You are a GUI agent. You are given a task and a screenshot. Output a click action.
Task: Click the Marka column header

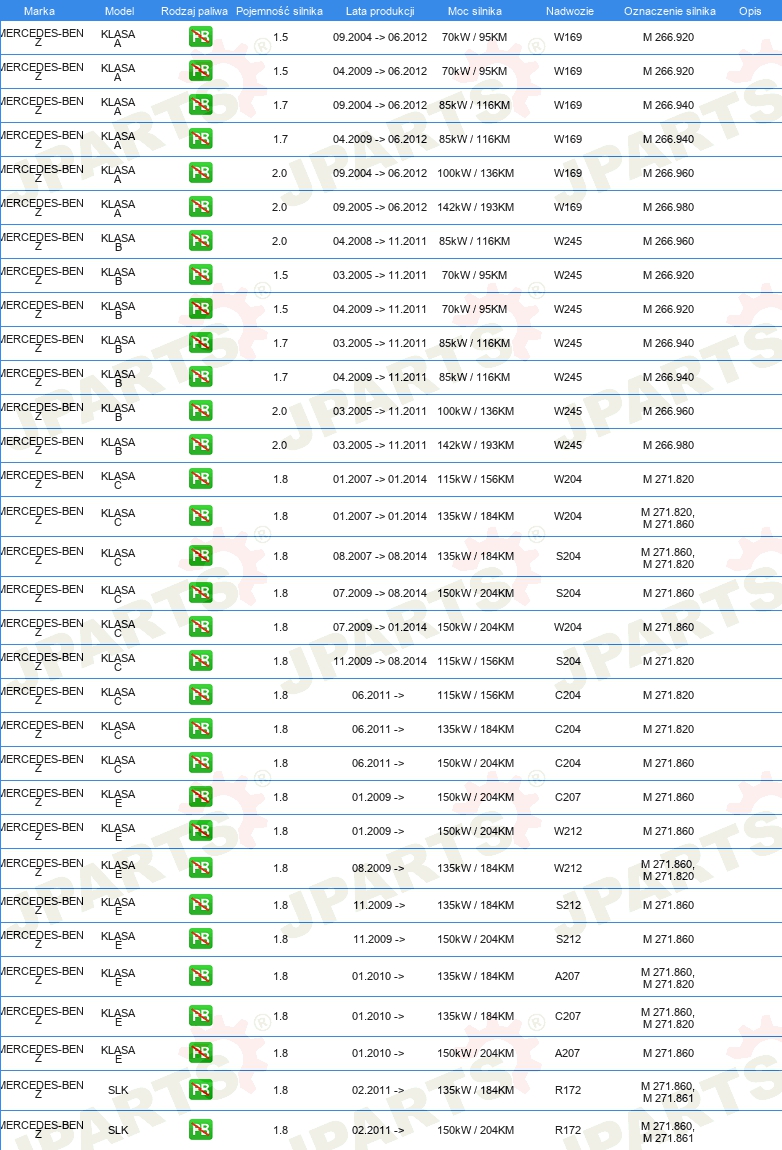[39, 11]
